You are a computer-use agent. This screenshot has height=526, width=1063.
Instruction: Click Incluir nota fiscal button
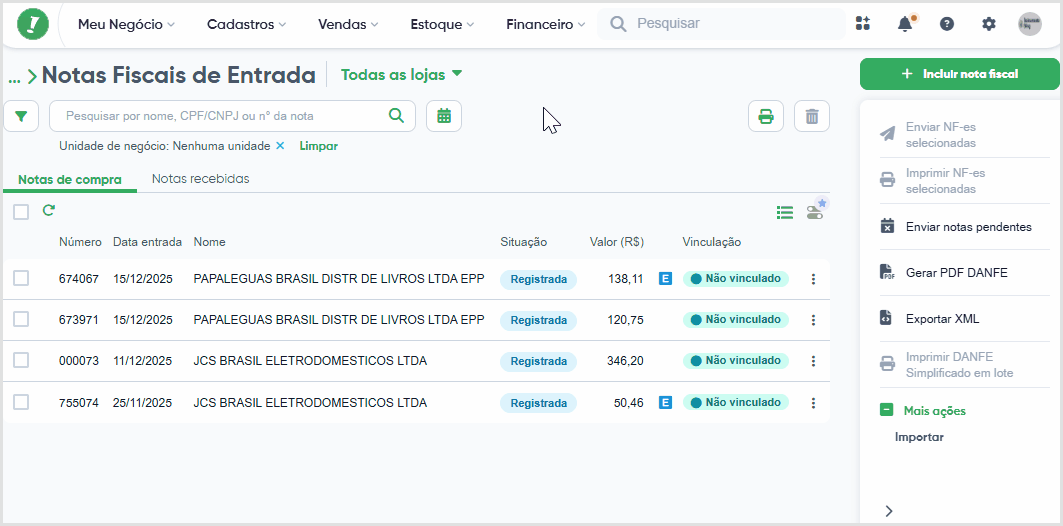click(x=959, y=74)
